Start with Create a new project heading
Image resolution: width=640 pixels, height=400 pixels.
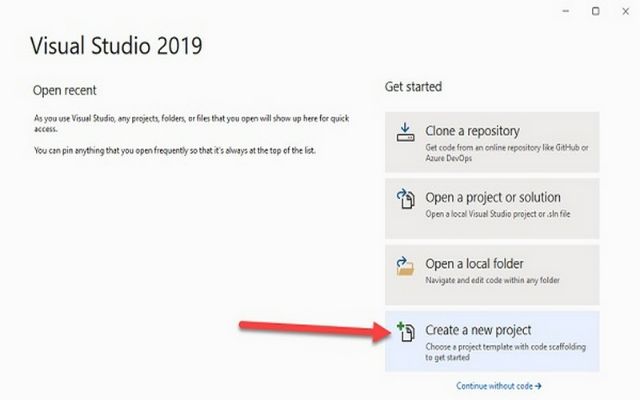pos(478,330)
